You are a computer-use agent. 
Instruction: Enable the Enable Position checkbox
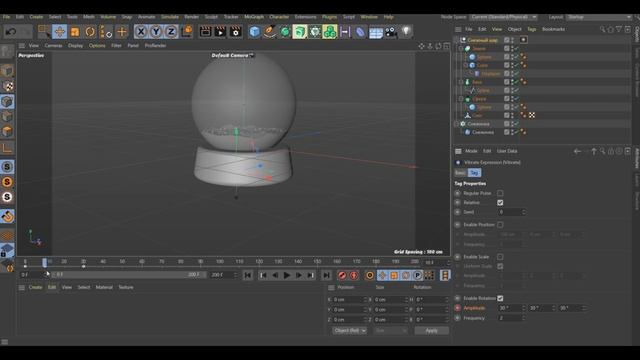click(500, 224)
